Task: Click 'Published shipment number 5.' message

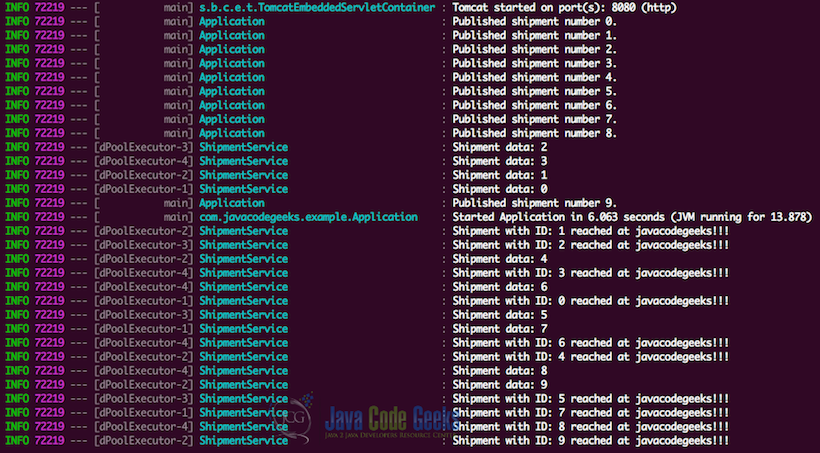Action: point(534,92)
